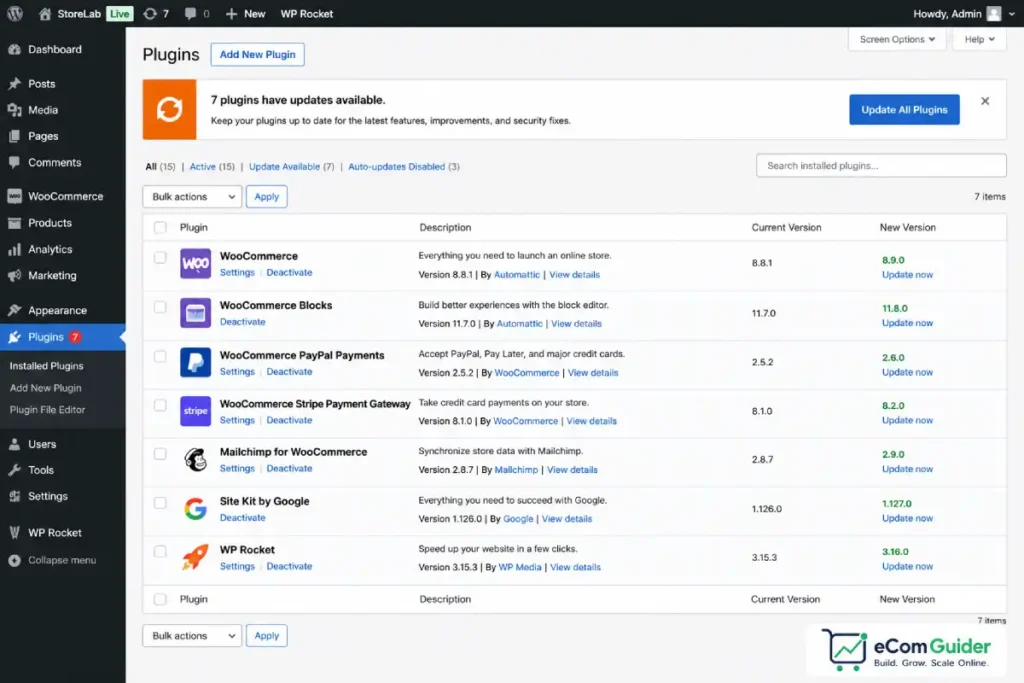
Task: Open the bottom Bulk actions dropdown
Action: click(192, 635)
